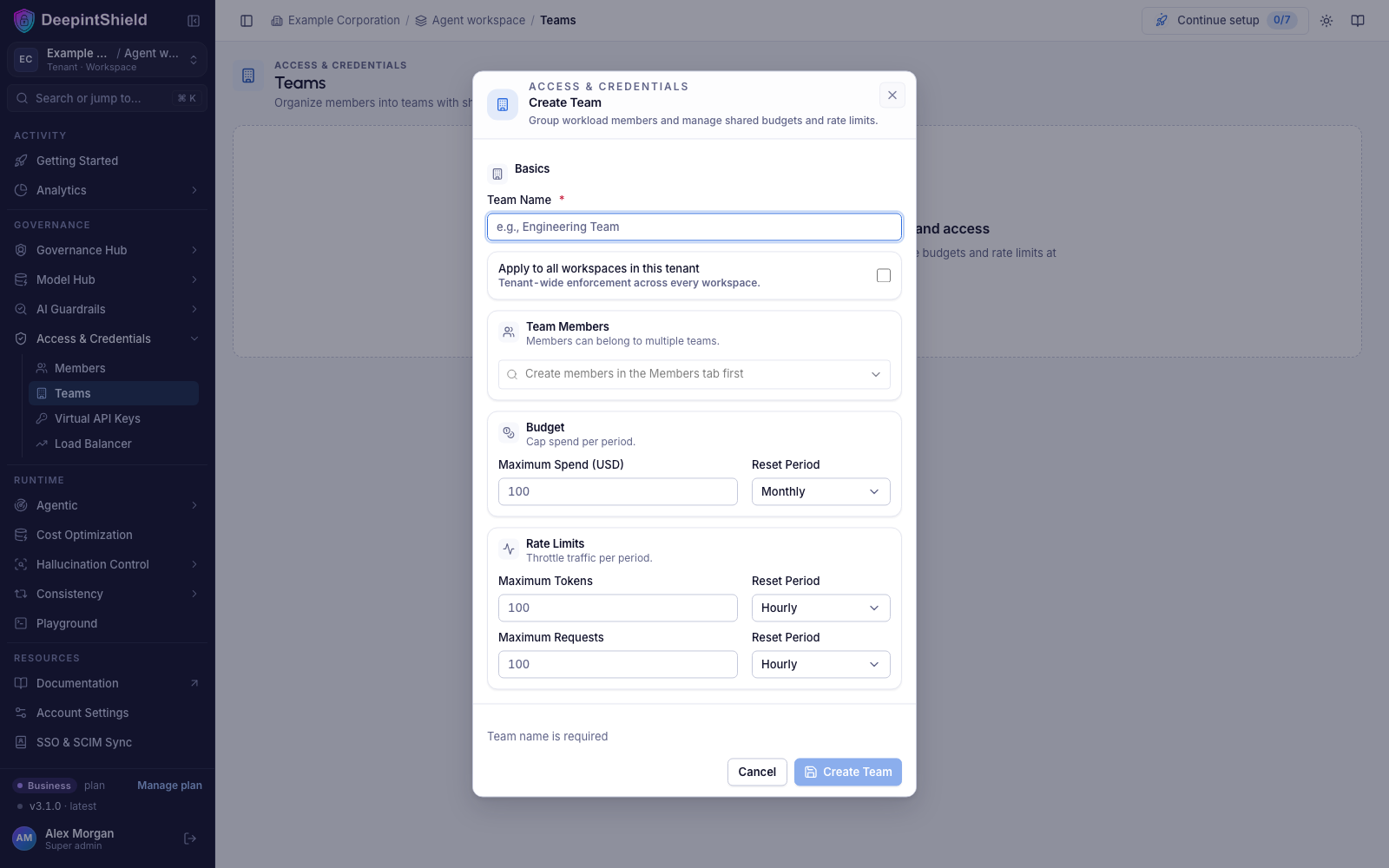Click the Playground icon
The width and height of the screenshot is (1389, 868).
(x=21, y=623)
